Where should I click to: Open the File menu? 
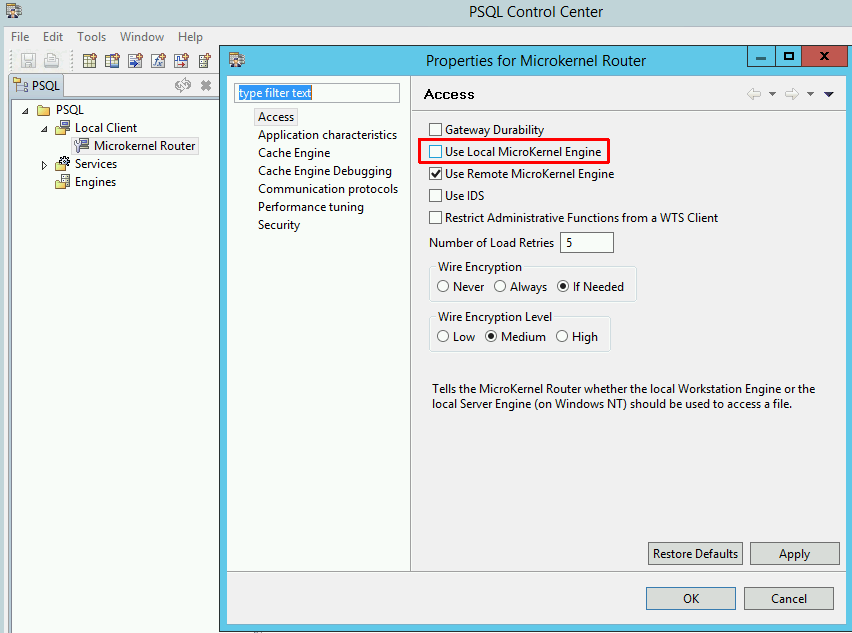point(20,37)
